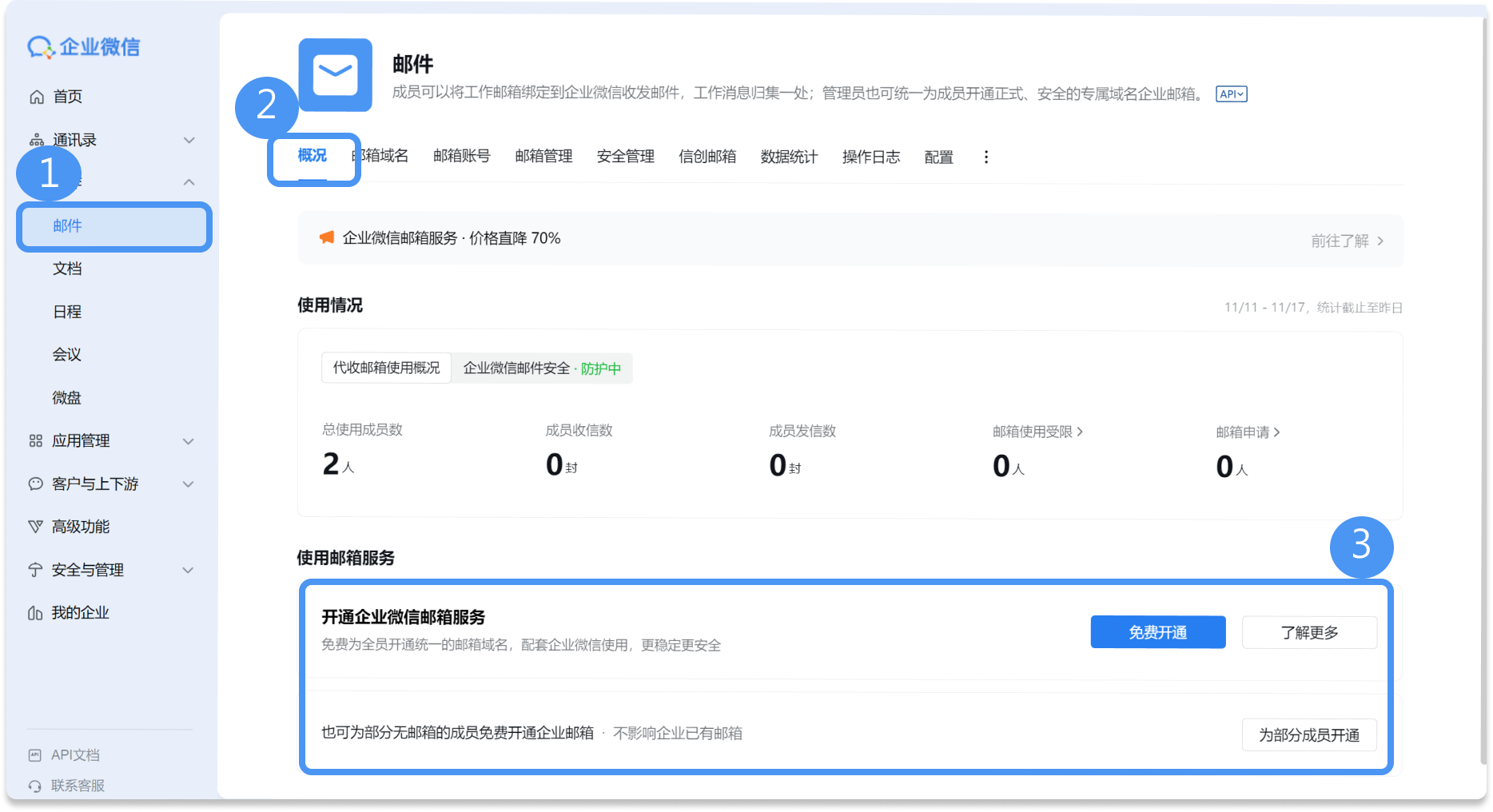
Task: Open the 安全管理 tab
Action: tap(626, 157)
